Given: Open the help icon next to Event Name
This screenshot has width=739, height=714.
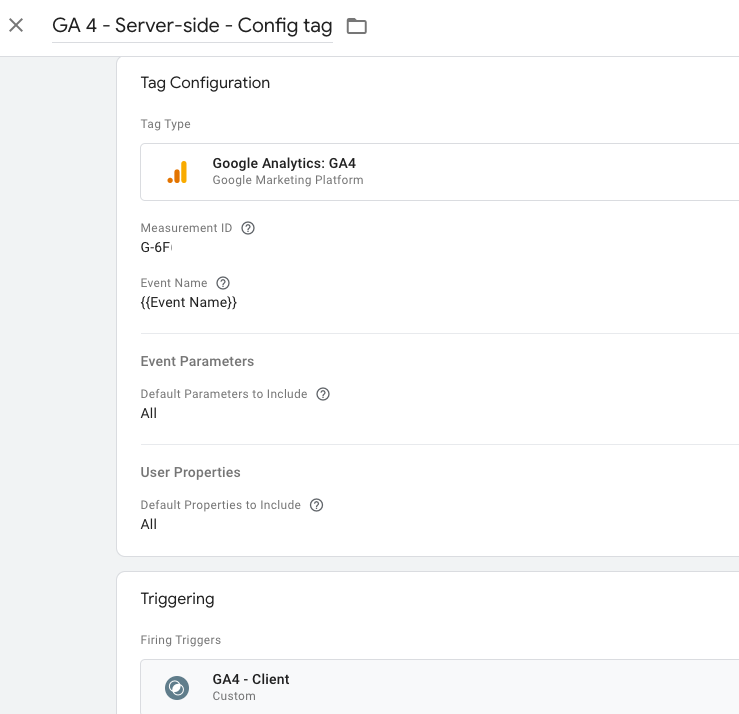Looking at the screenshot, I should 223,283.
